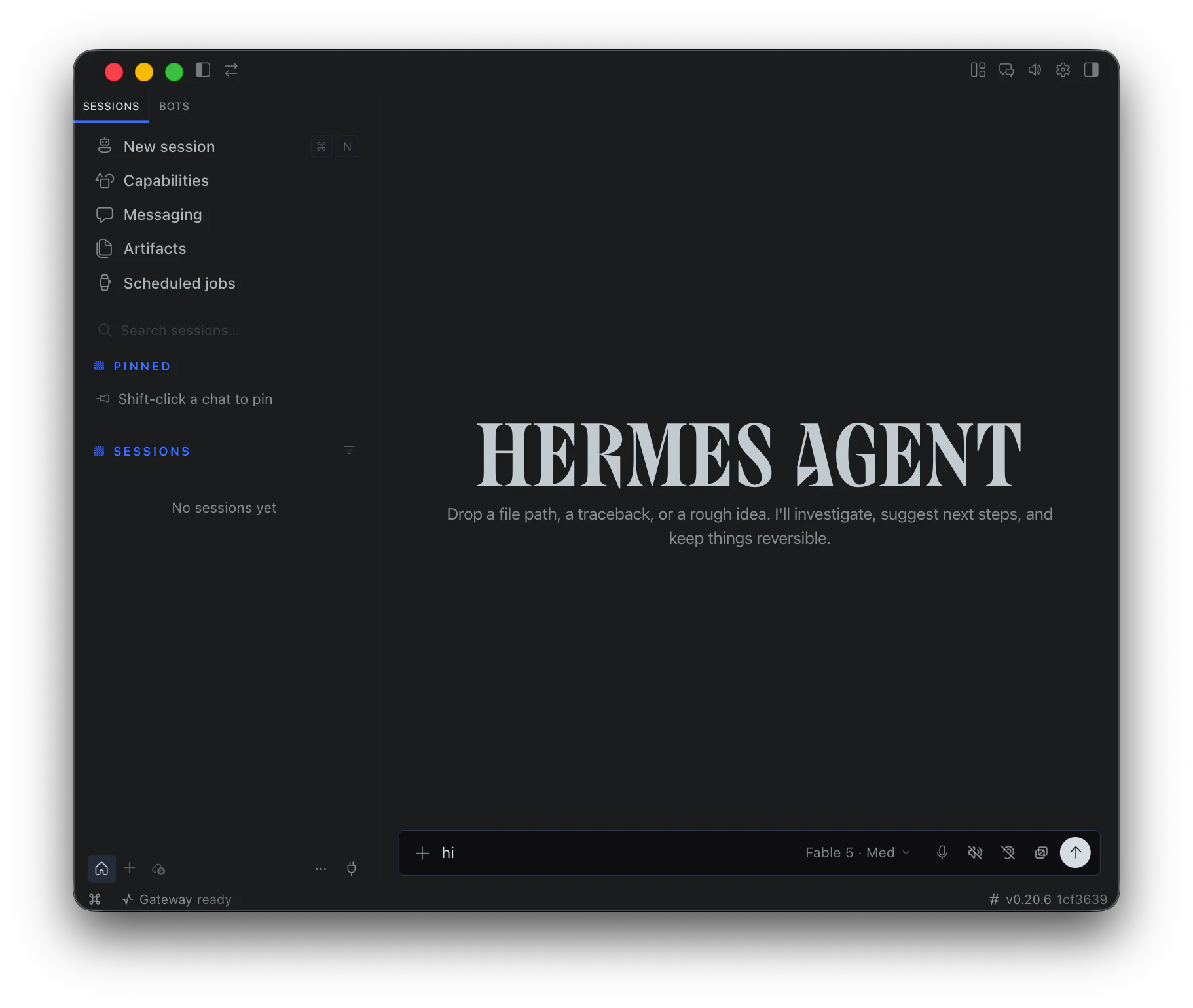Image resolution: width=1193 pixels, height=1008 pixels.
Task: Click the New session robot icon
Action: tap(105, 146)
